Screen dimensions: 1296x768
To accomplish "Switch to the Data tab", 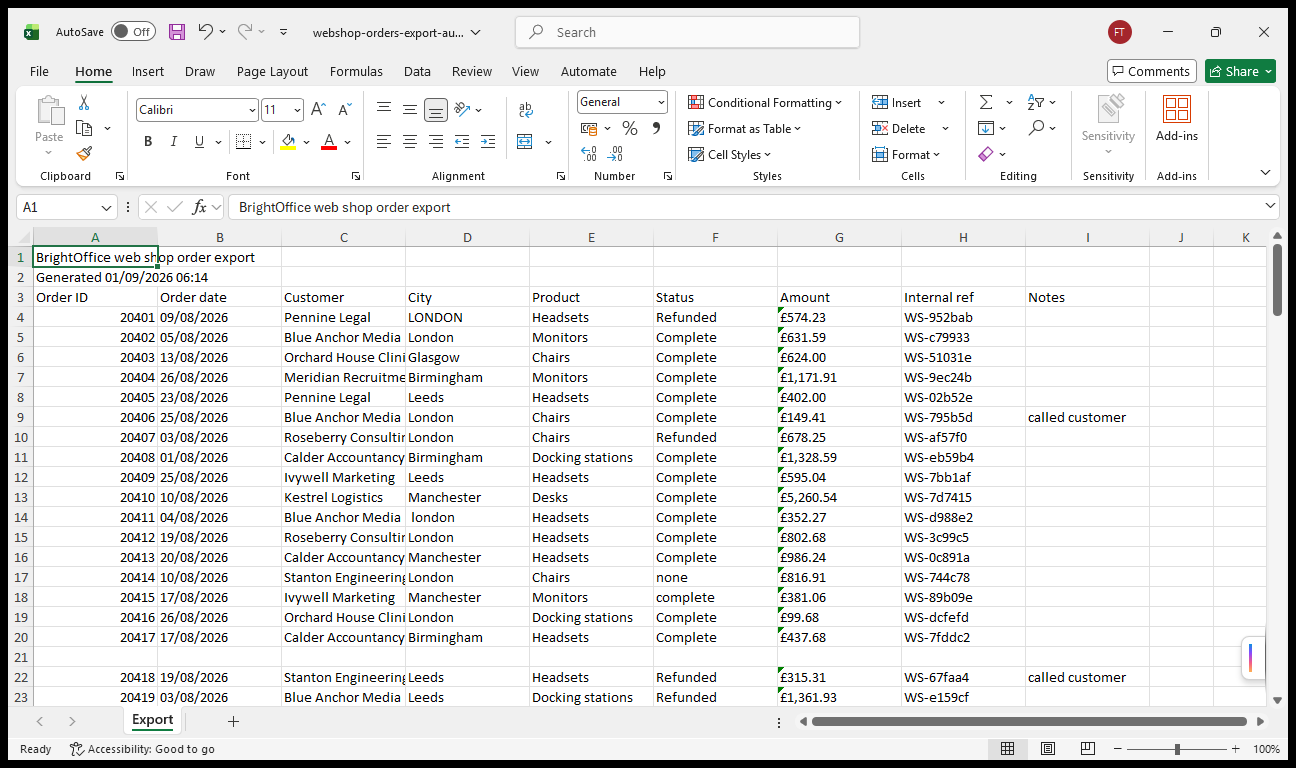I will [x=417, y=71].
